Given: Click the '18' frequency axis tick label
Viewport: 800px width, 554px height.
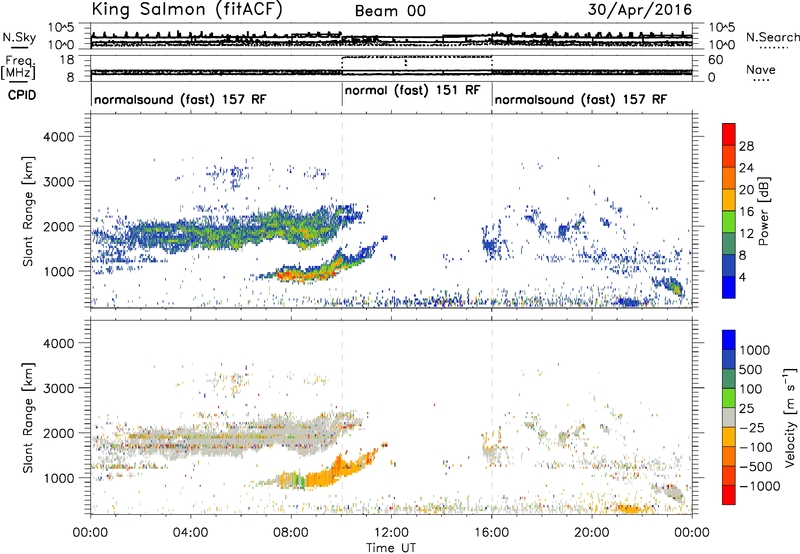Looking at the screenshot, I should [67, 60].
